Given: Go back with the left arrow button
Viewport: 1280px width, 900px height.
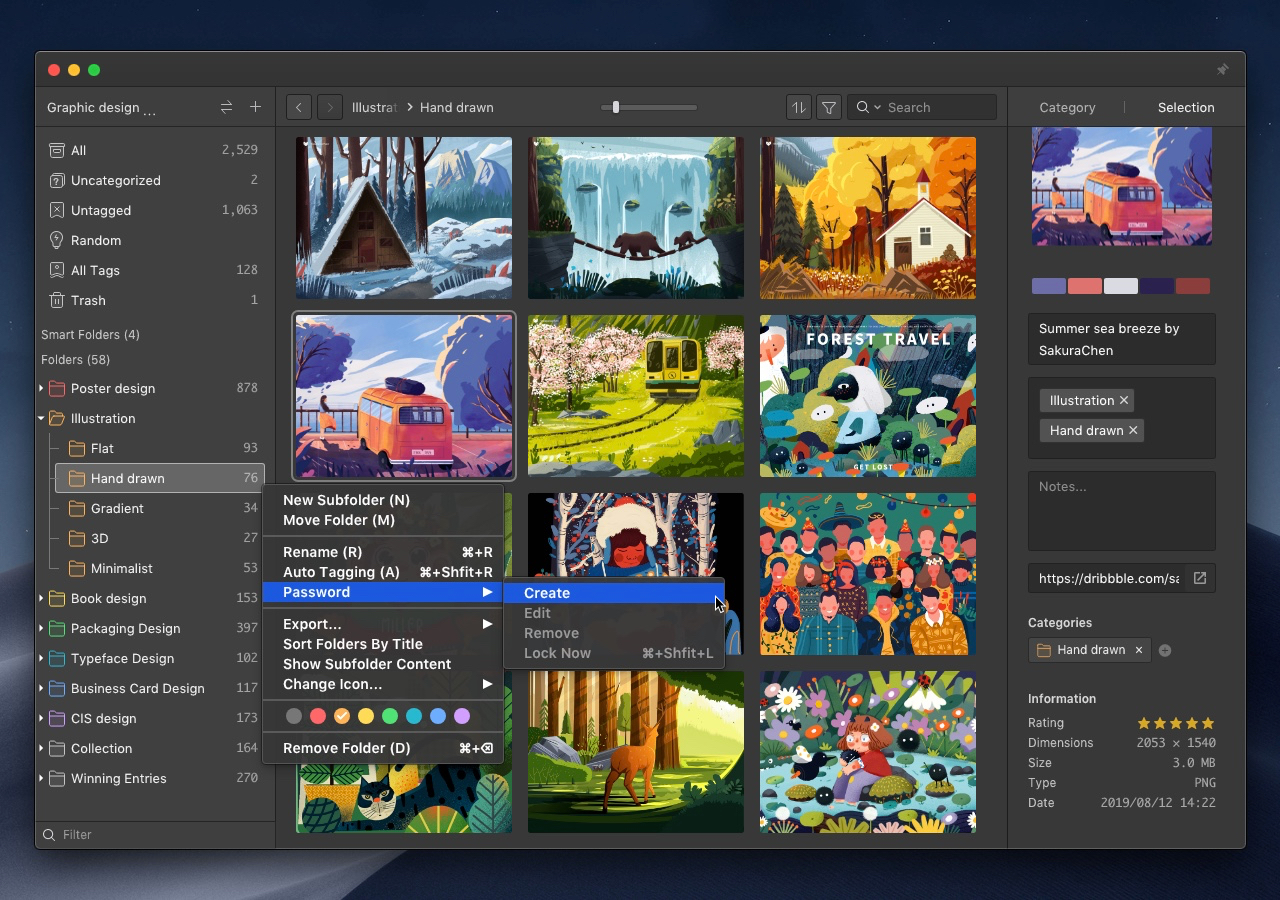Looking at the screenshot, I should [298, 107].
